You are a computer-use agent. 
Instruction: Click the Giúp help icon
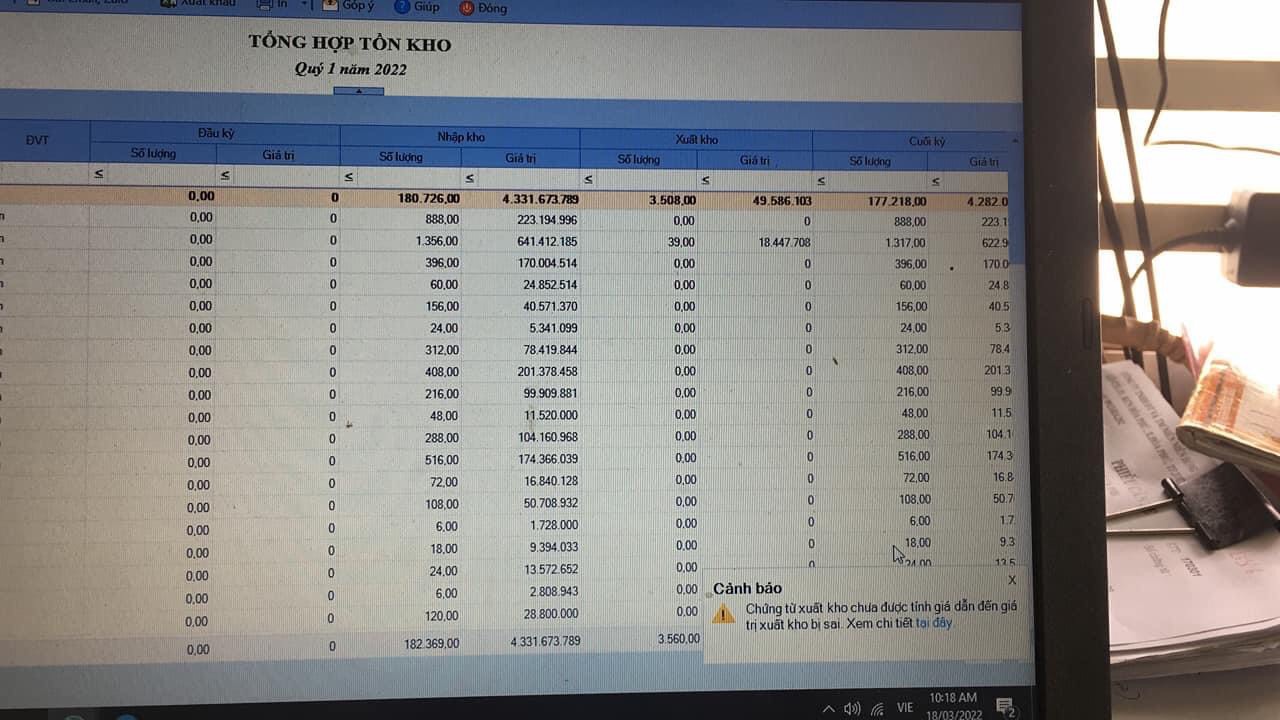[402, 7]
